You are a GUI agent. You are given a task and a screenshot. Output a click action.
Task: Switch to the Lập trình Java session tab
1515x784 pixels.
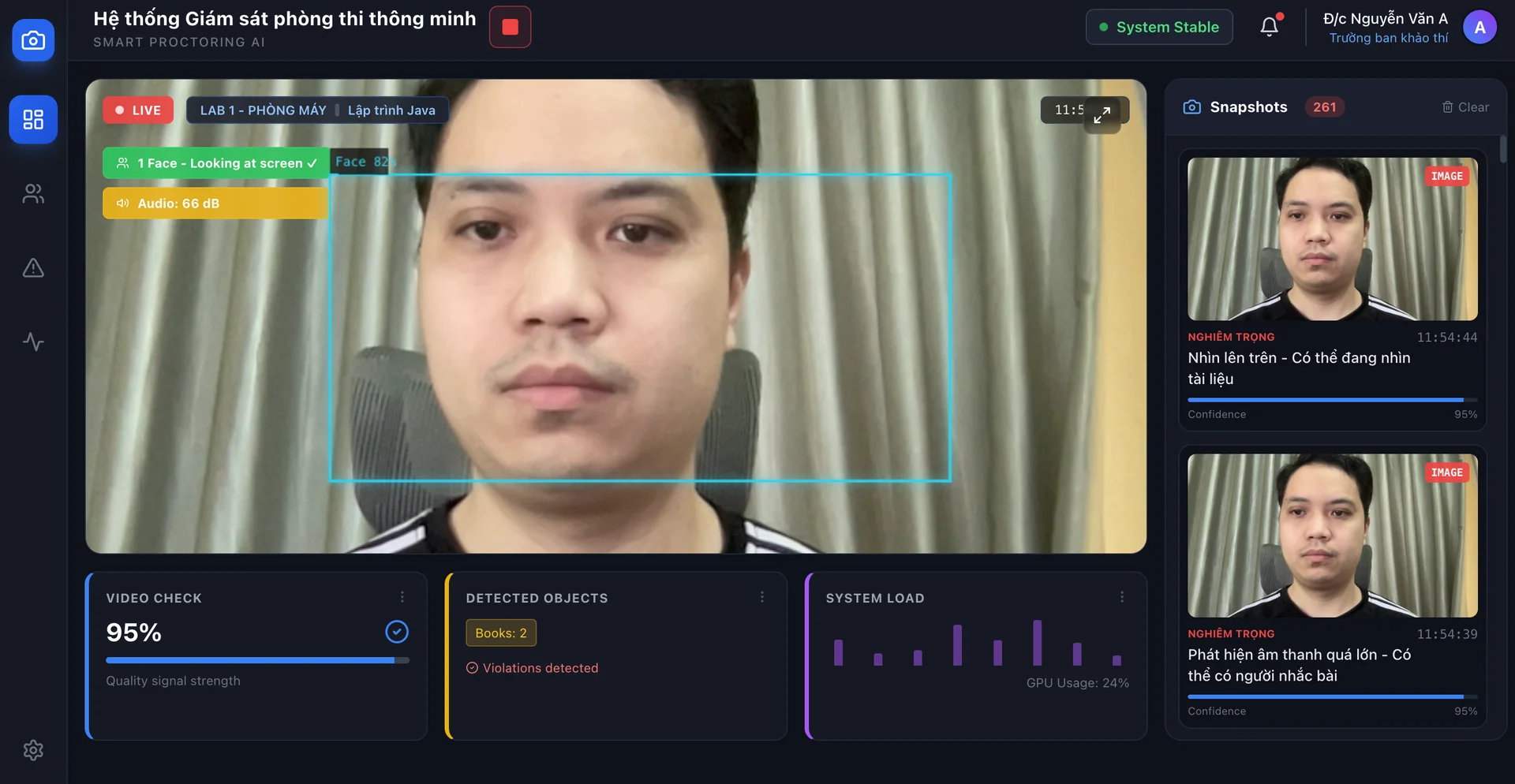392,110
